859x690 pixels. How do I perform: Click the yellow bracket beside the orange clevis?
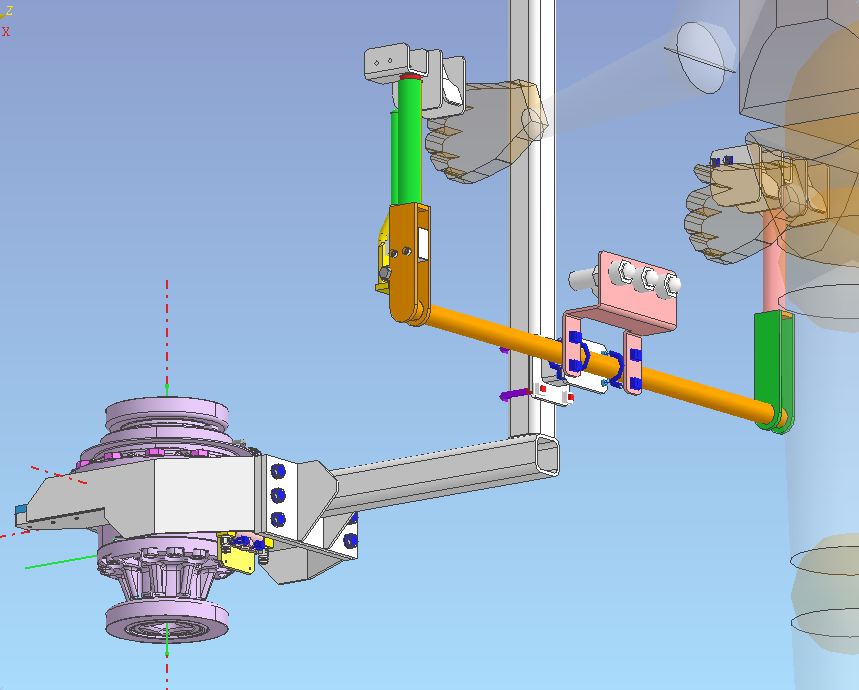pyautogui.click(x=383, y=260)
